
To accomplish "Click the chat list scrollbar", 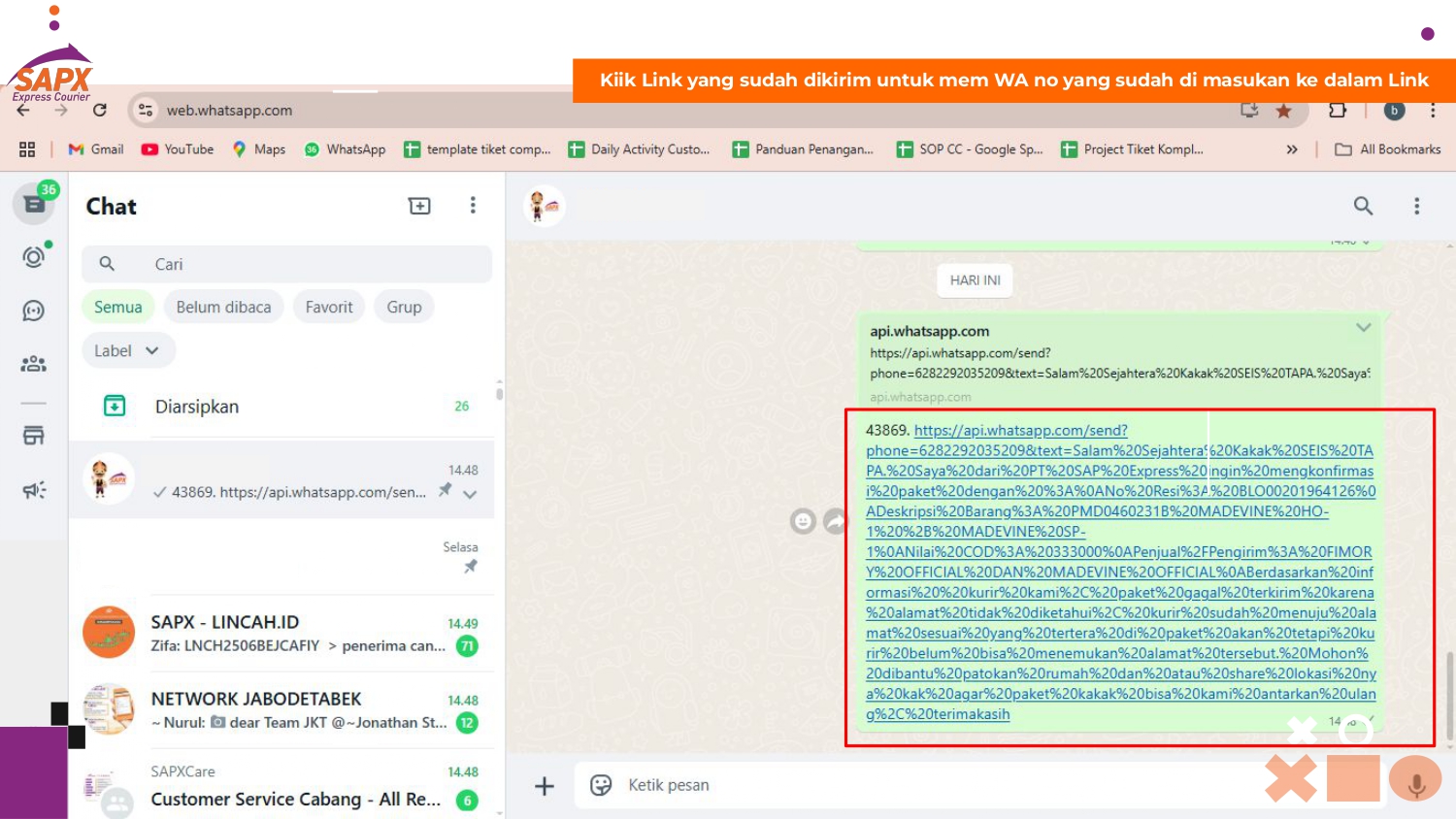I will [x=499, y=392].
